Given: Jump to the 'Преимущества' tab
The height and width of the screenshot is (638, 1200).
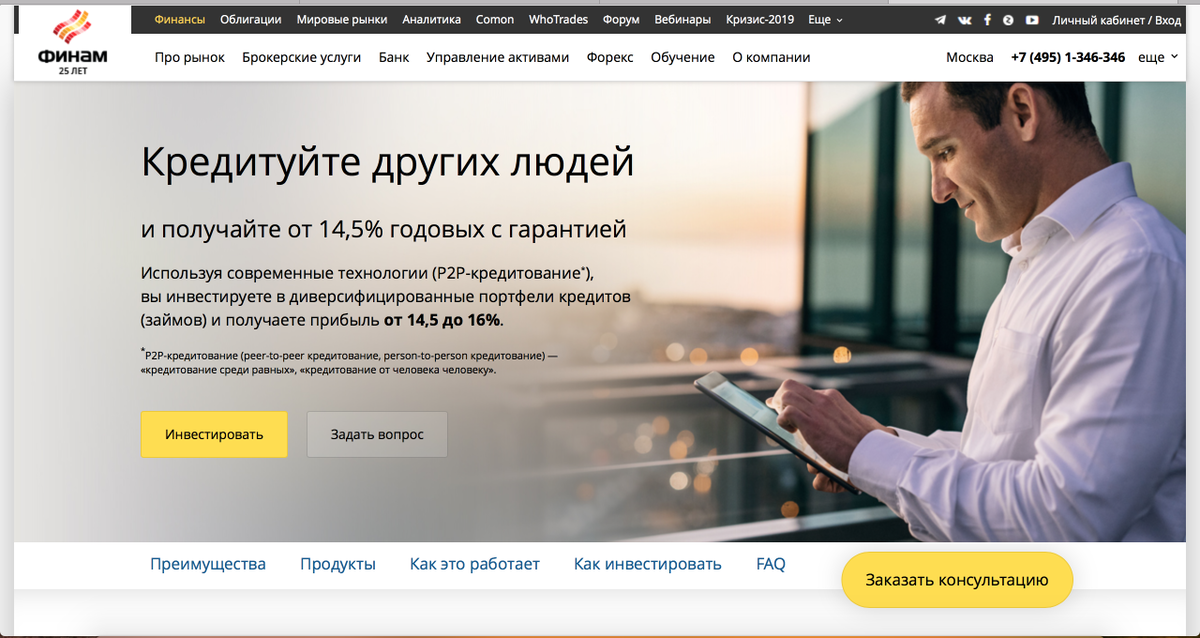Looking at the screenshot, I should pos(208,564).
